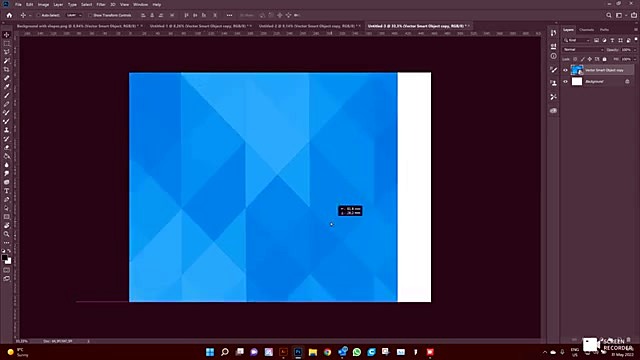Image resolution: width=640 pixels, height=360 pixels.
Task: Open the Normal blend mode dropdown
Action: (x=583, y=50)
